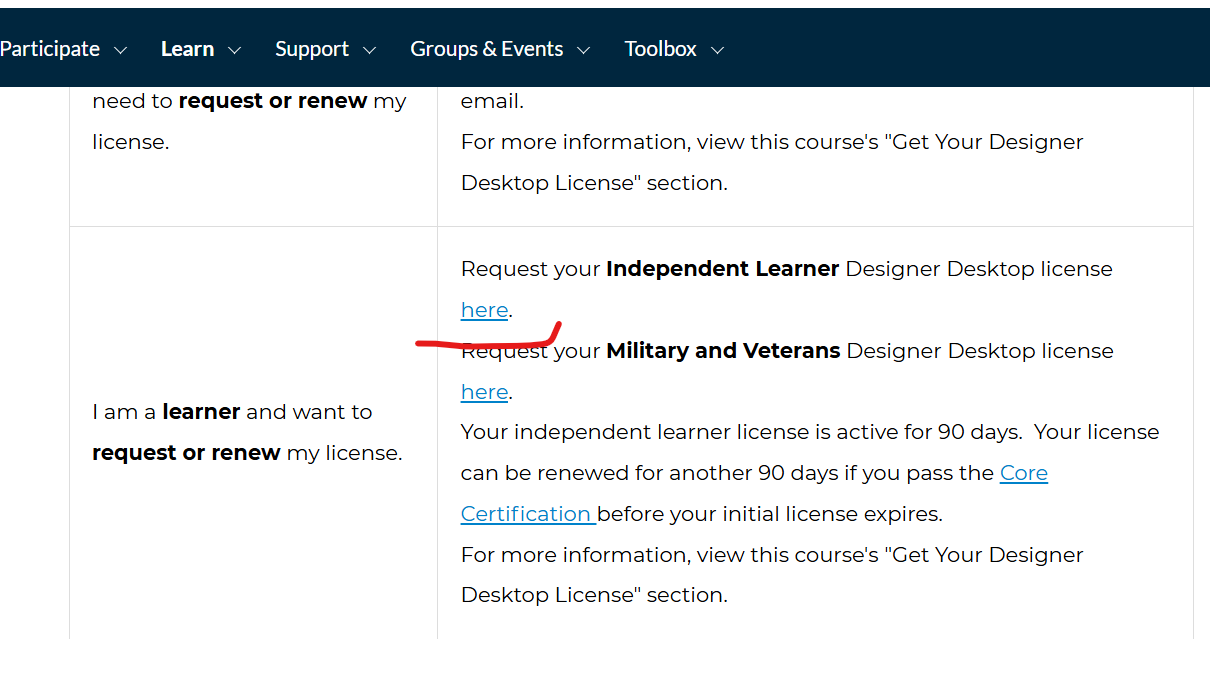Screen dimensions: 1210x682
Task: Follow the Military and Veterans "here" link
Action: click(484, 392)
